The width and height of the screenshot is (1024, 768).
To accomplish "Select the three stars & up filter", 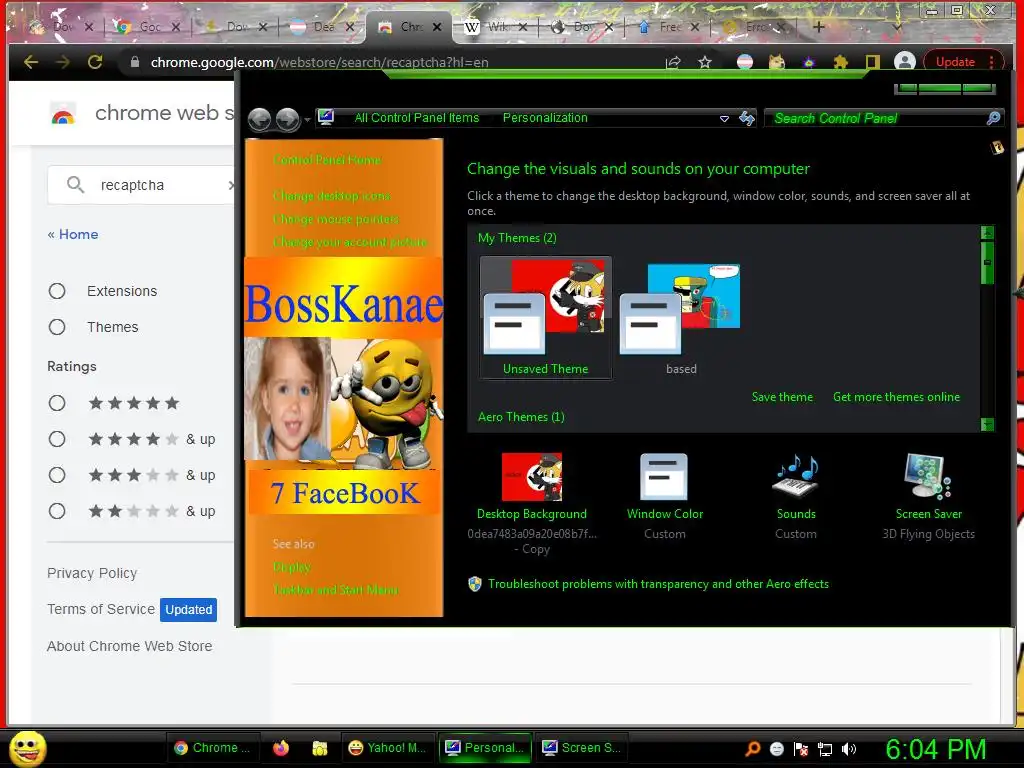I will pyautogui.click(x=57, y=475).
